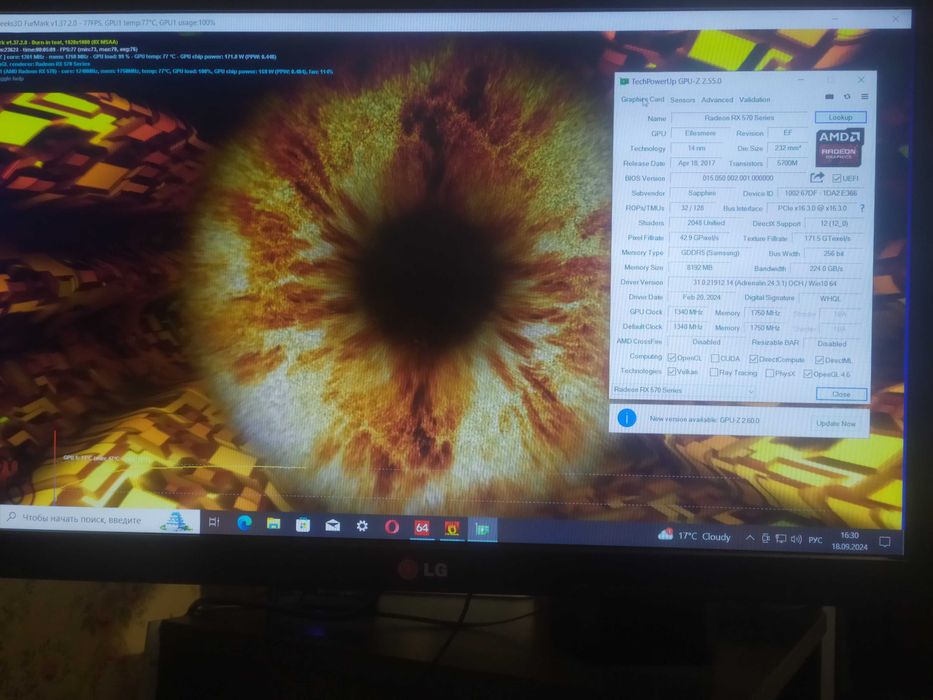Viewport: 933px width, 700px height.
Task: Click the Digital Signature WHQL value
Action: [830, 298]
